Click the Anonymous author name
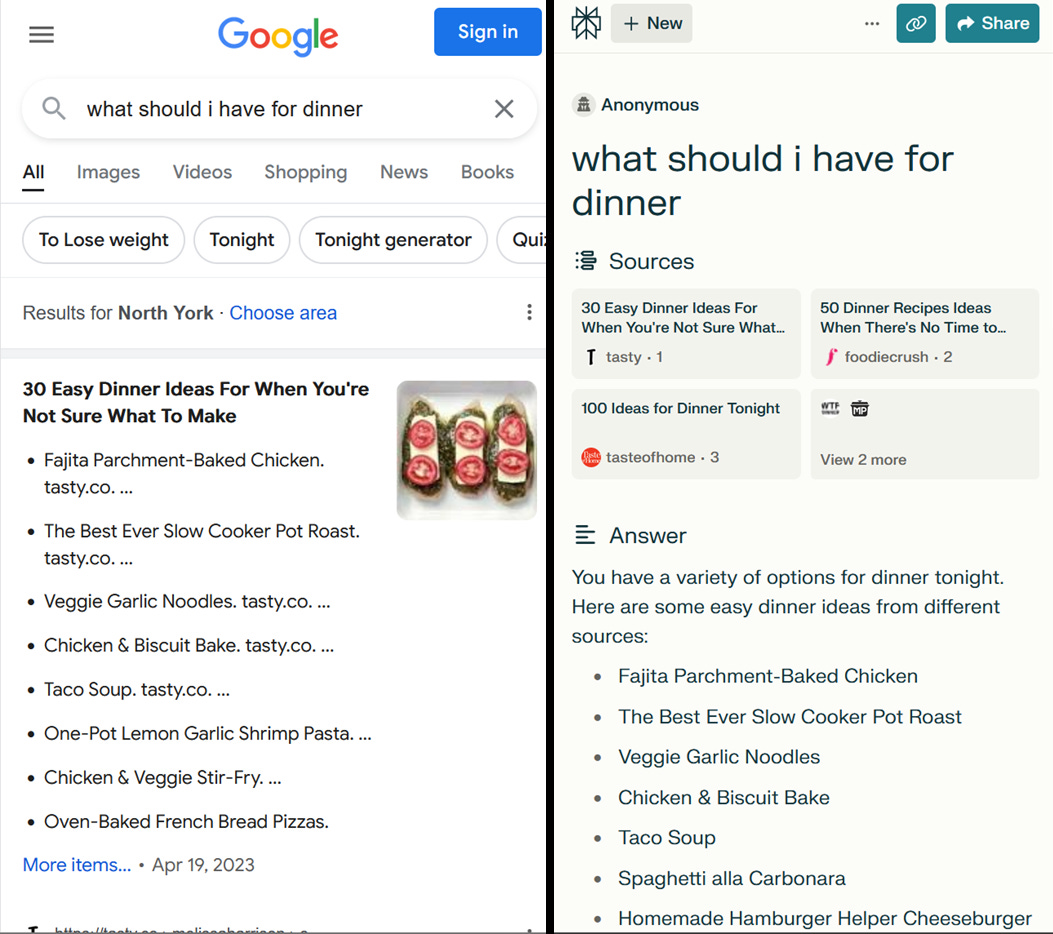 click(x=649, y=105)
